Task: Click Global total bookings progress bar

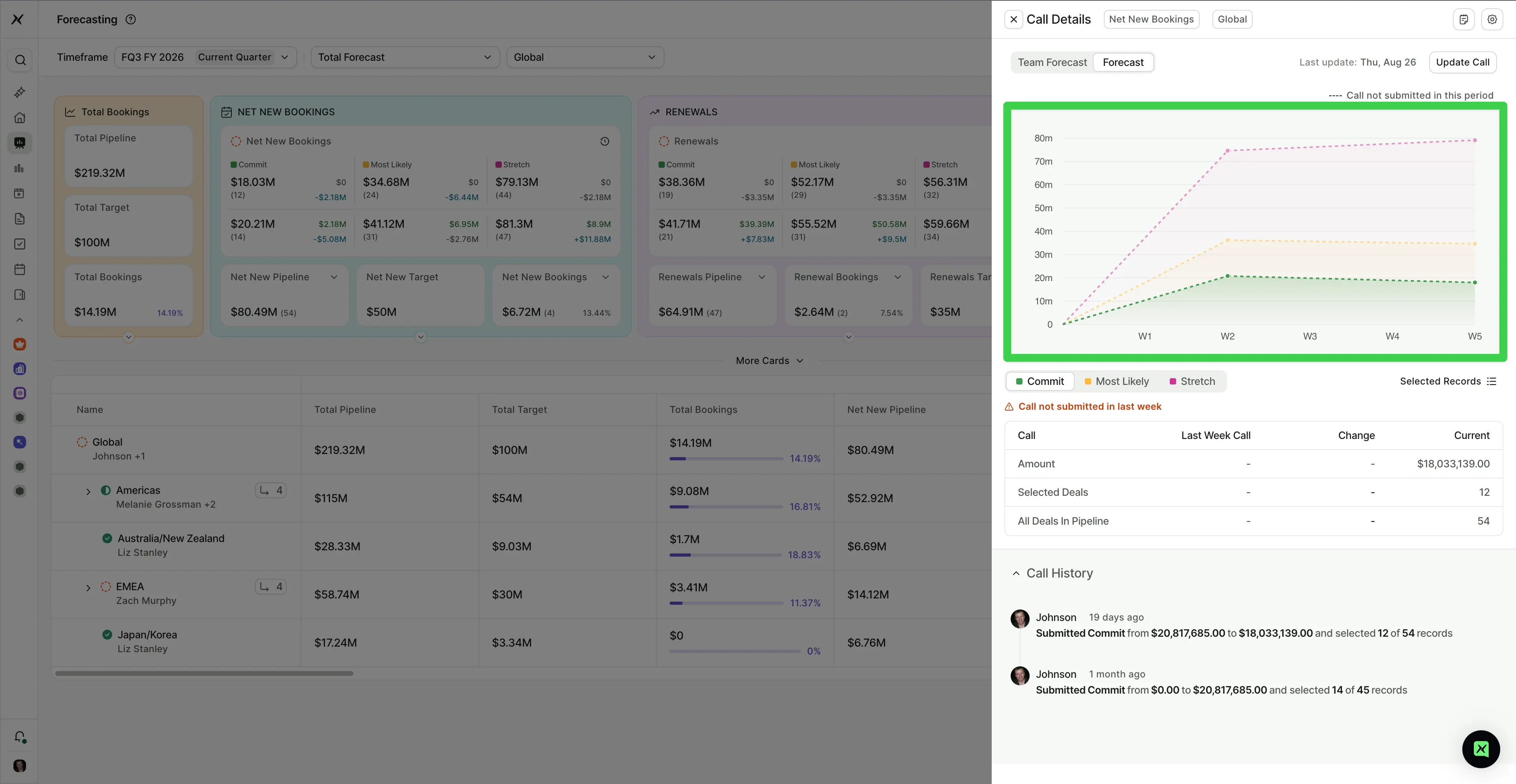Action: [x=726, y=458]
